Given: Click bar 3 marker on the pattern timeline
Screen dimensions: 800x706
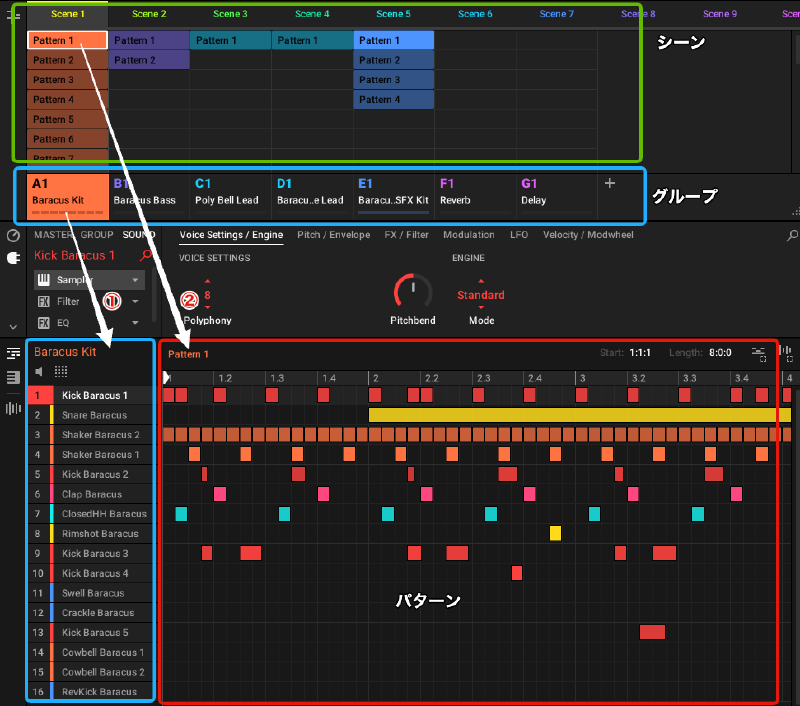Looking at the screenshot, I should [582, 378].
